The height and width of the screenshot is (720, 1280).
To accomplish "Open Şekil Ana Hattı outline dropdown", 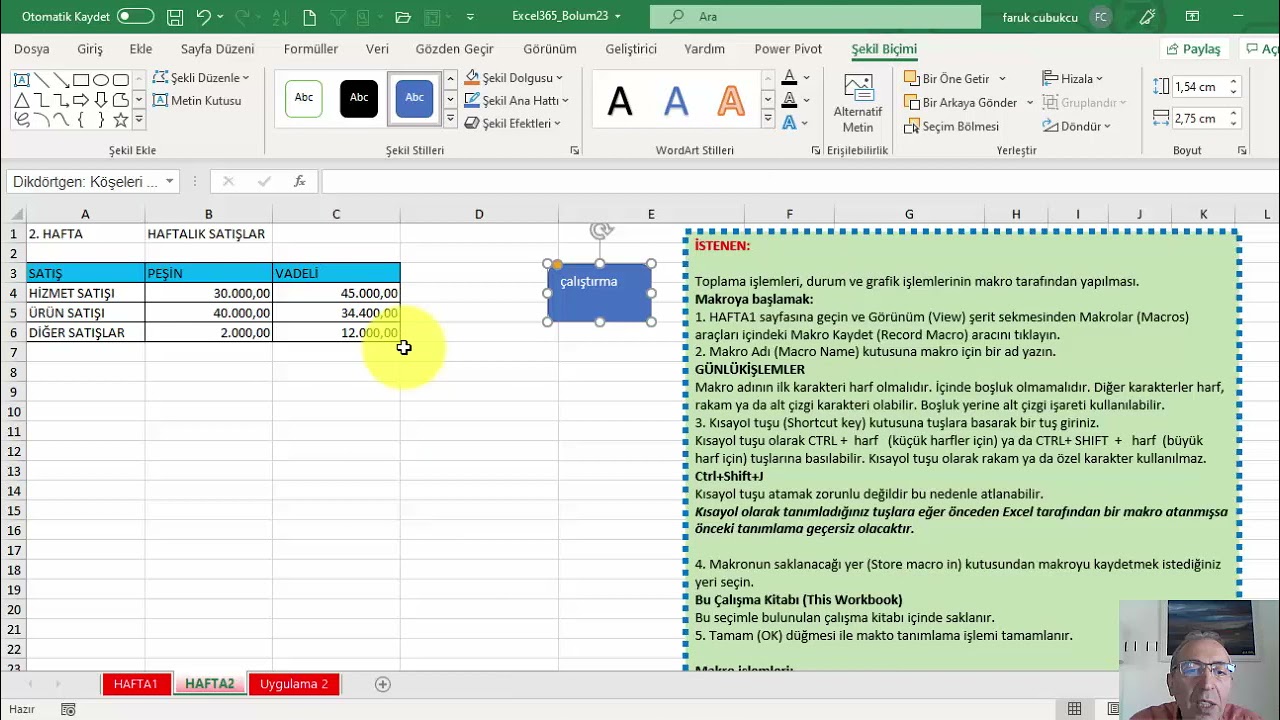I will [516, 100].
